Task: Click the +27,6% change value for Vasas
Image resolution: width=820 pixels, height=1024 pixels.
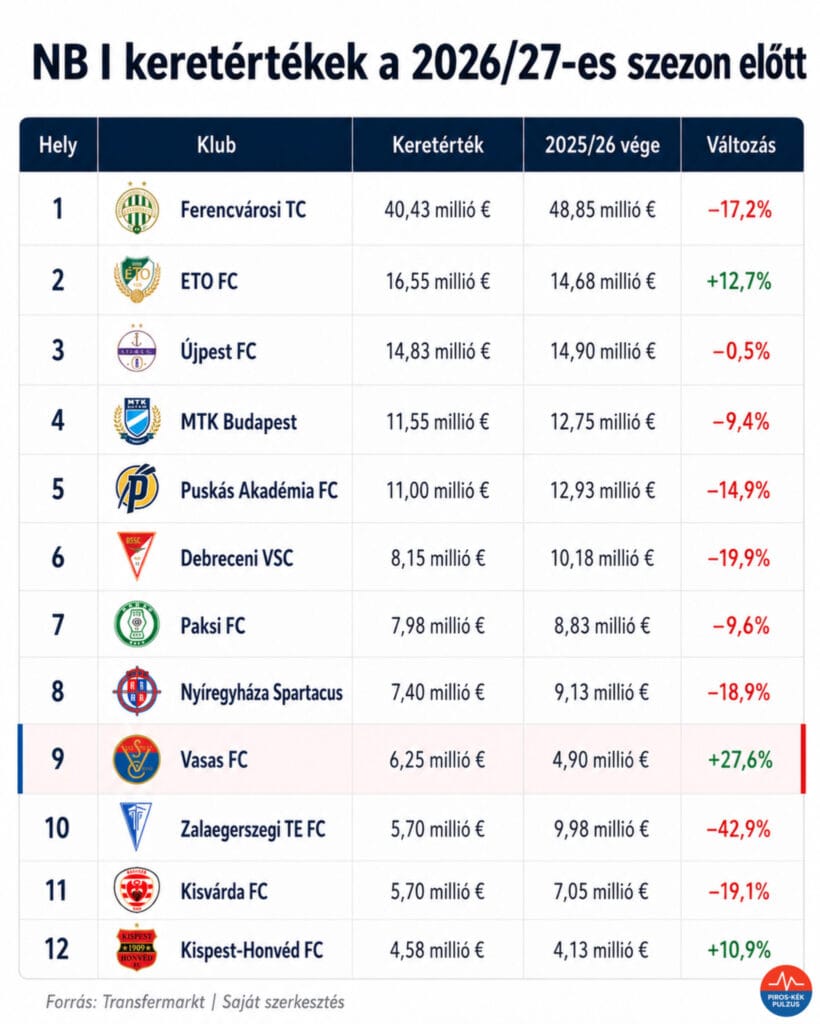Action: (740, 760)
